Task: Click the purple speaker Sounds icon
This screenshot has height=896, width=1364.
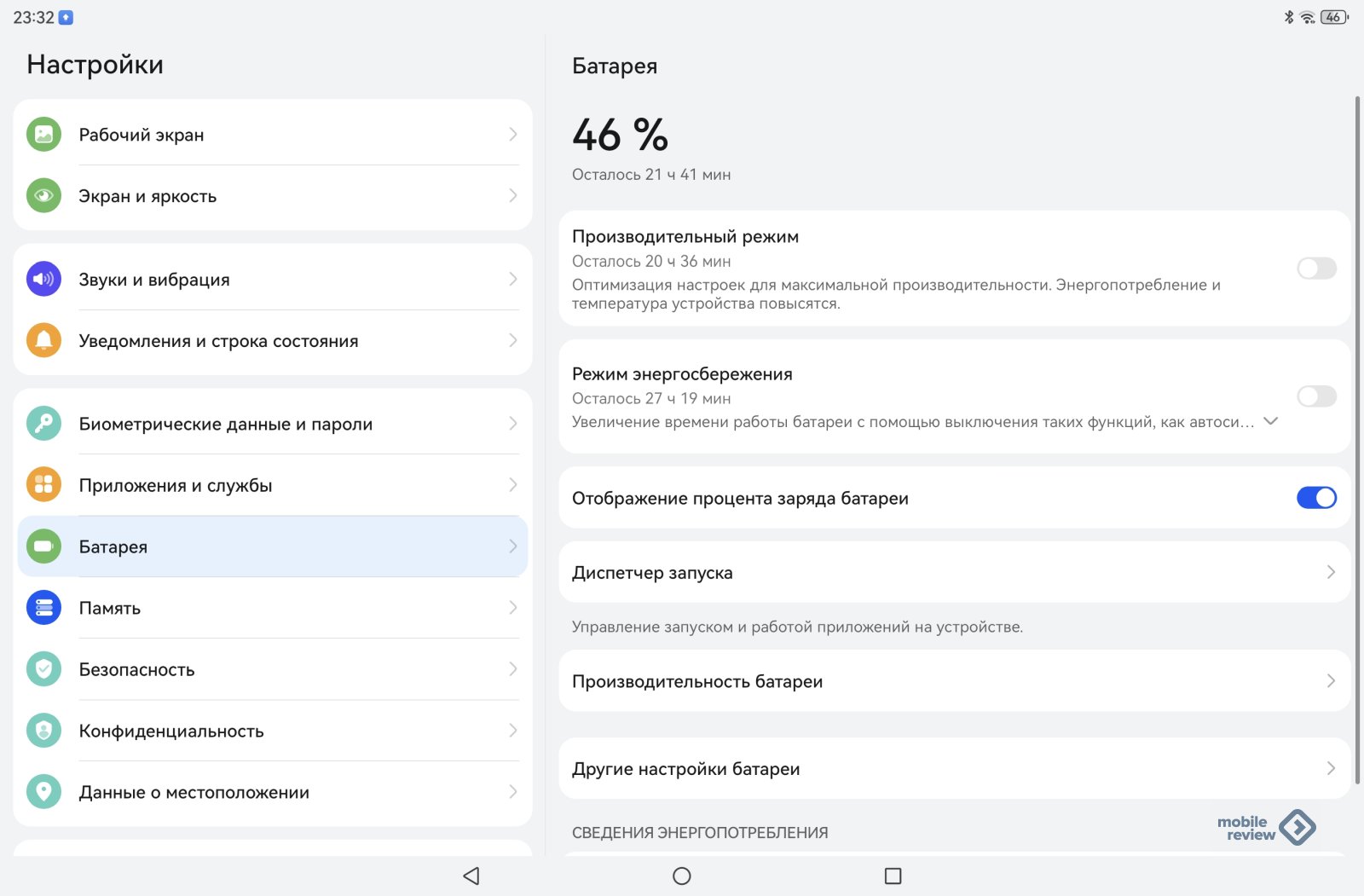Action: (x=43, y=280)
